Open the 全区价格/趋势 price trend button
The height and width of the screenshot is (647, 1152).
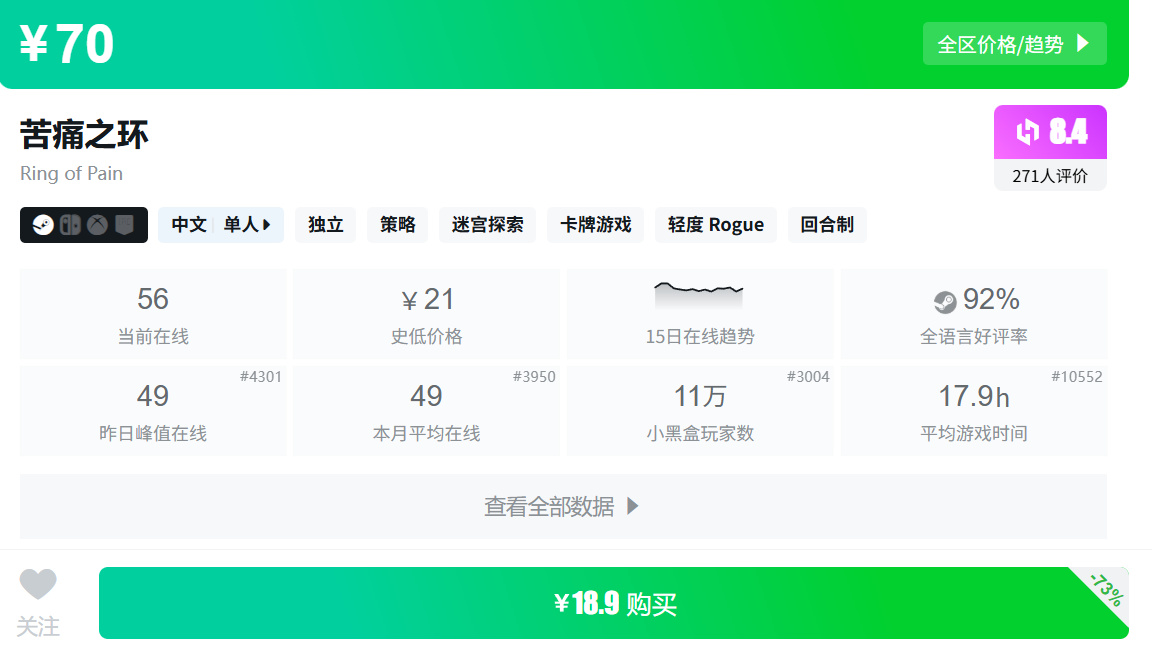(1014, 44)
